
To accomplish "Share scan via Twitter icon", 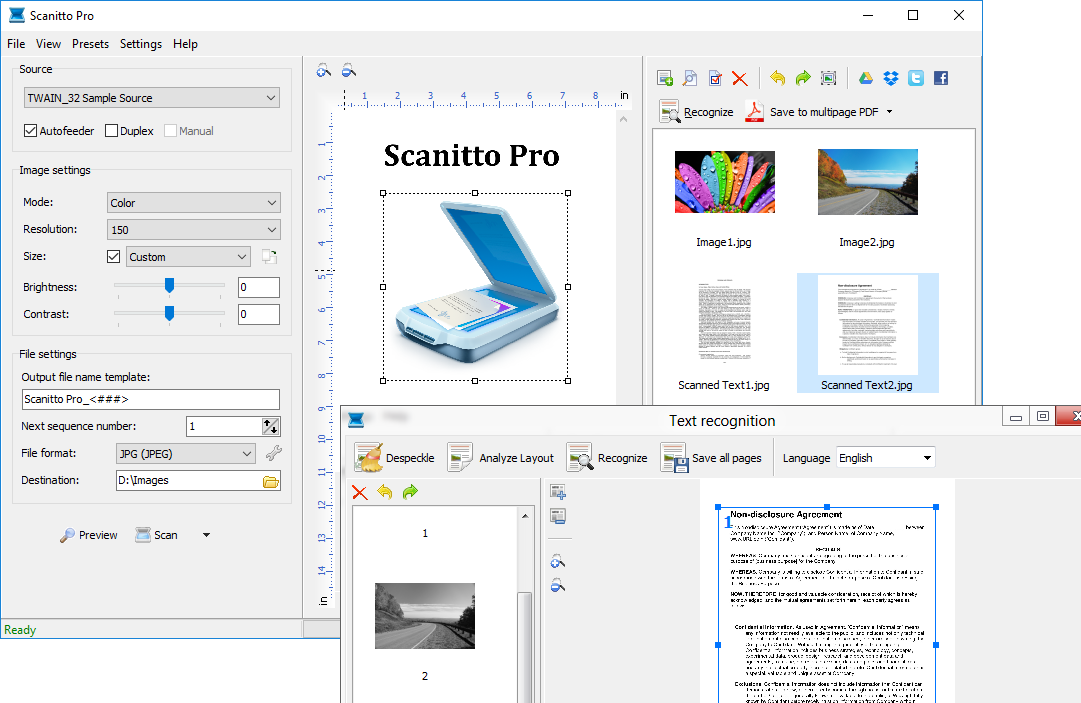I will pos(915,78).
